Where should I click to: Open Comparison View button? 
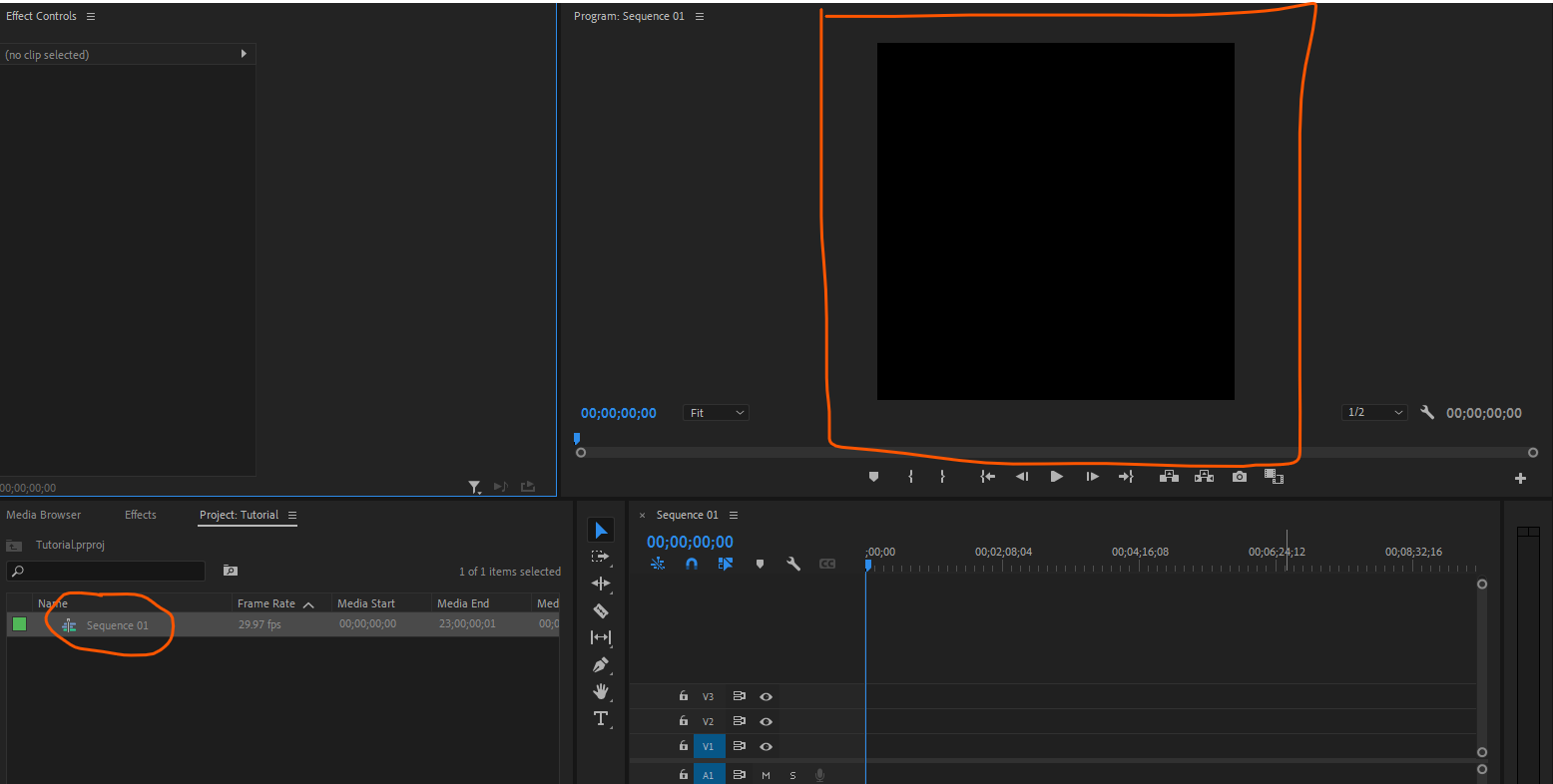coord(1274,477)
